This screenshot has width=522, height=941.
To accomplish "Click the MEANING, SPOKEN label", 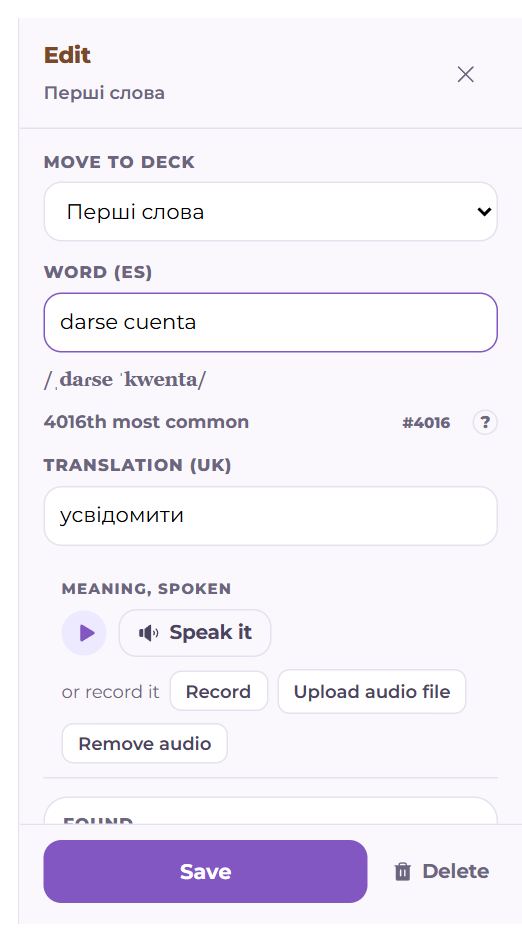I will coord(146,589).
